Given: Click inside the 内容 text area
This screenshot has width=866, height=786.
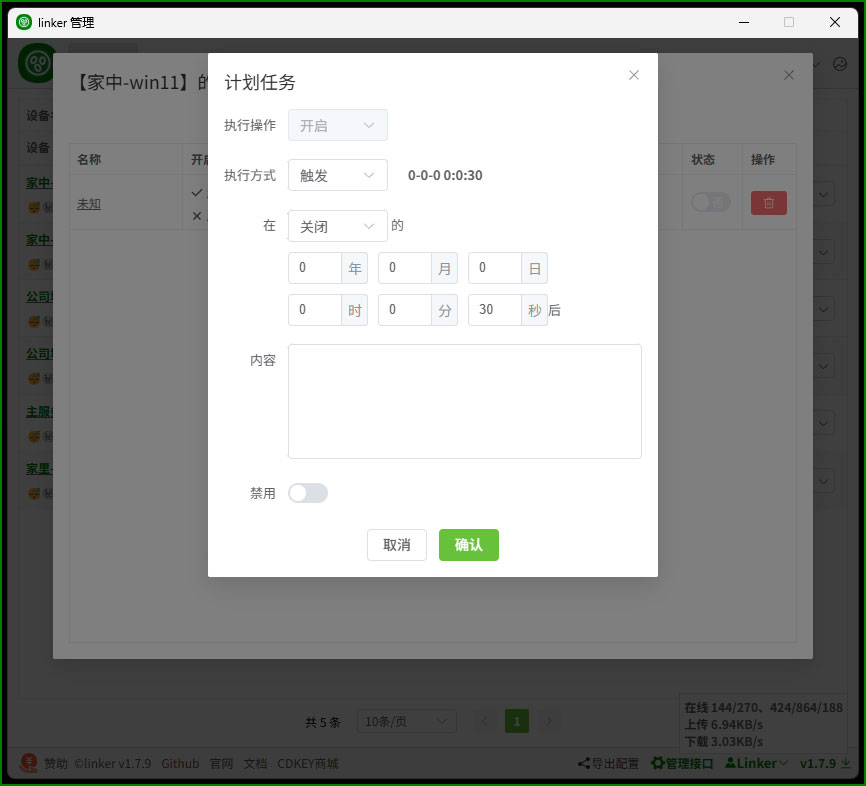Looking at the screenshot, I should [x=464, y=401].
